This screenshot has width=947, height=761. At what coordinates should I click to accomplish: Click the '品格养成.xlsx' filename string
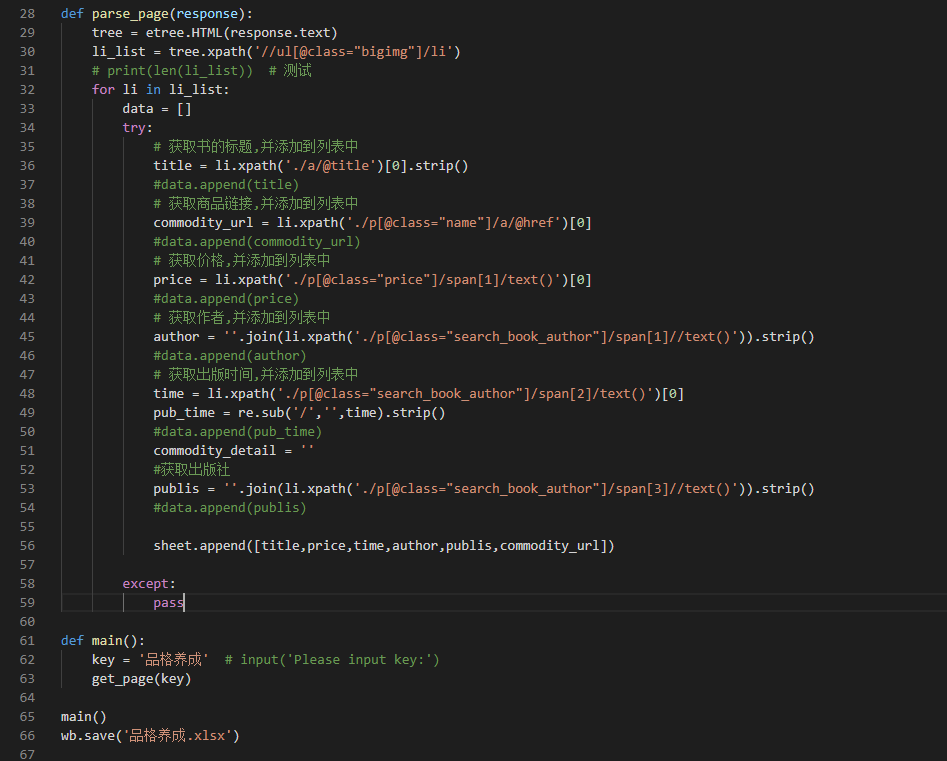177,736
